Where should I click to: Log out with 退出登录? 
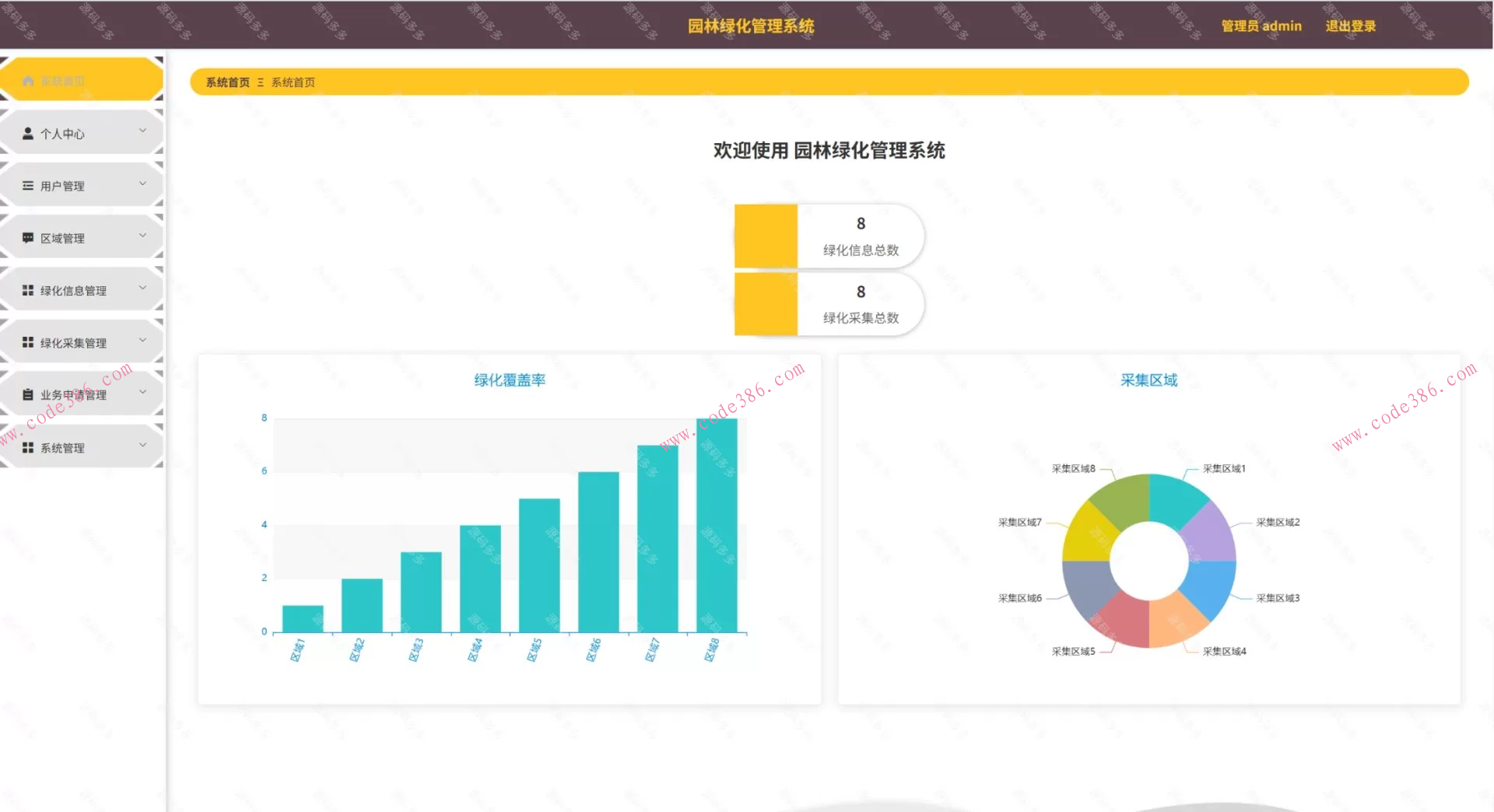click(x=1350, y=26)
